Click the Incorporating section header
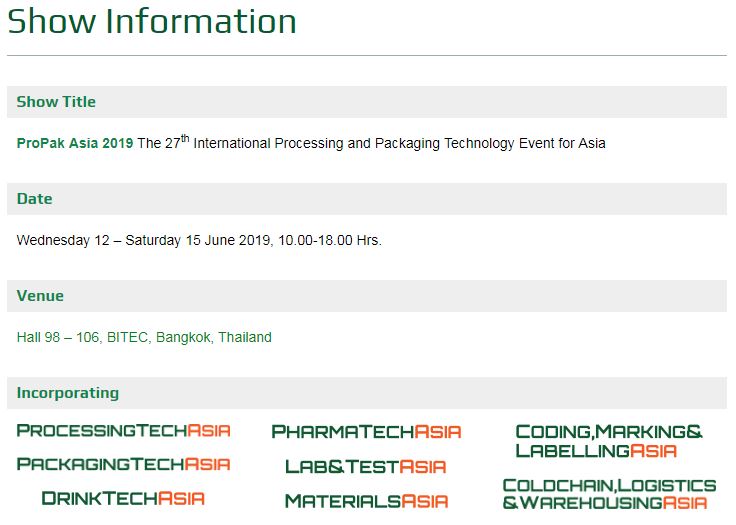The height and width of the screenshot is (525, 736). point(367,393)
